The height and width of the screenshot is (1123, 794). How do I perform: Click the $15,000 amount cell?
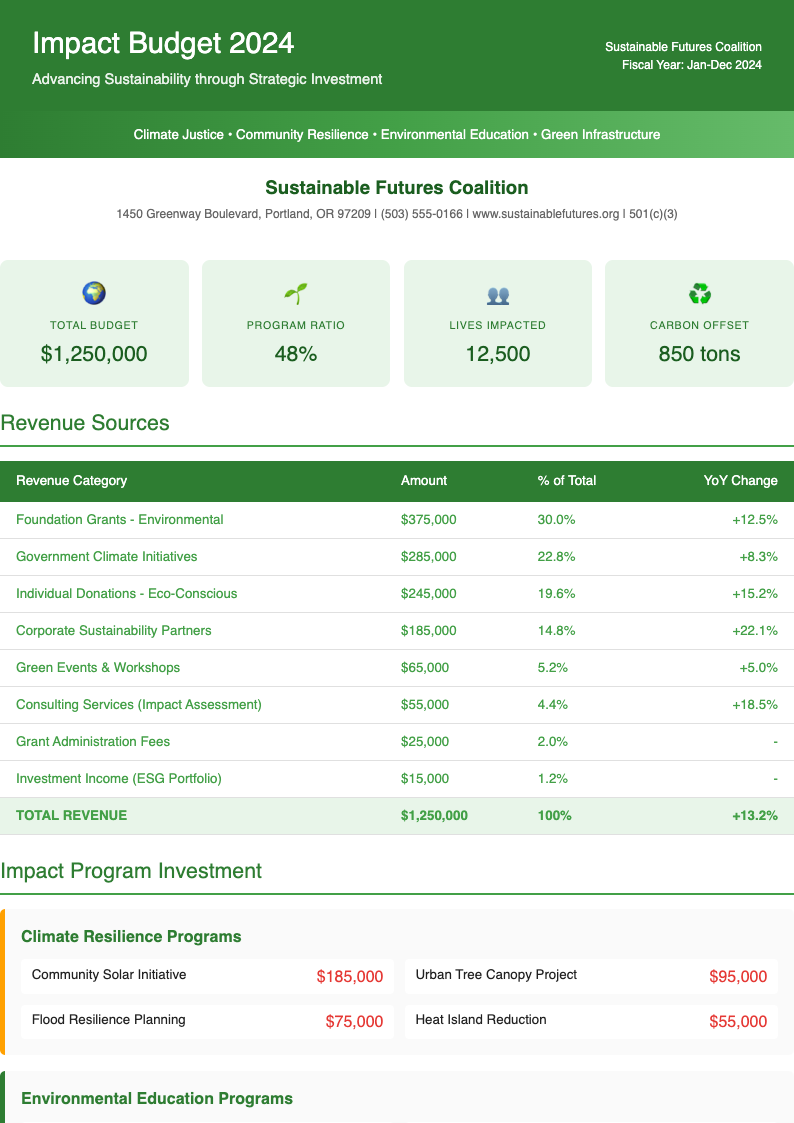click(425, 779)
